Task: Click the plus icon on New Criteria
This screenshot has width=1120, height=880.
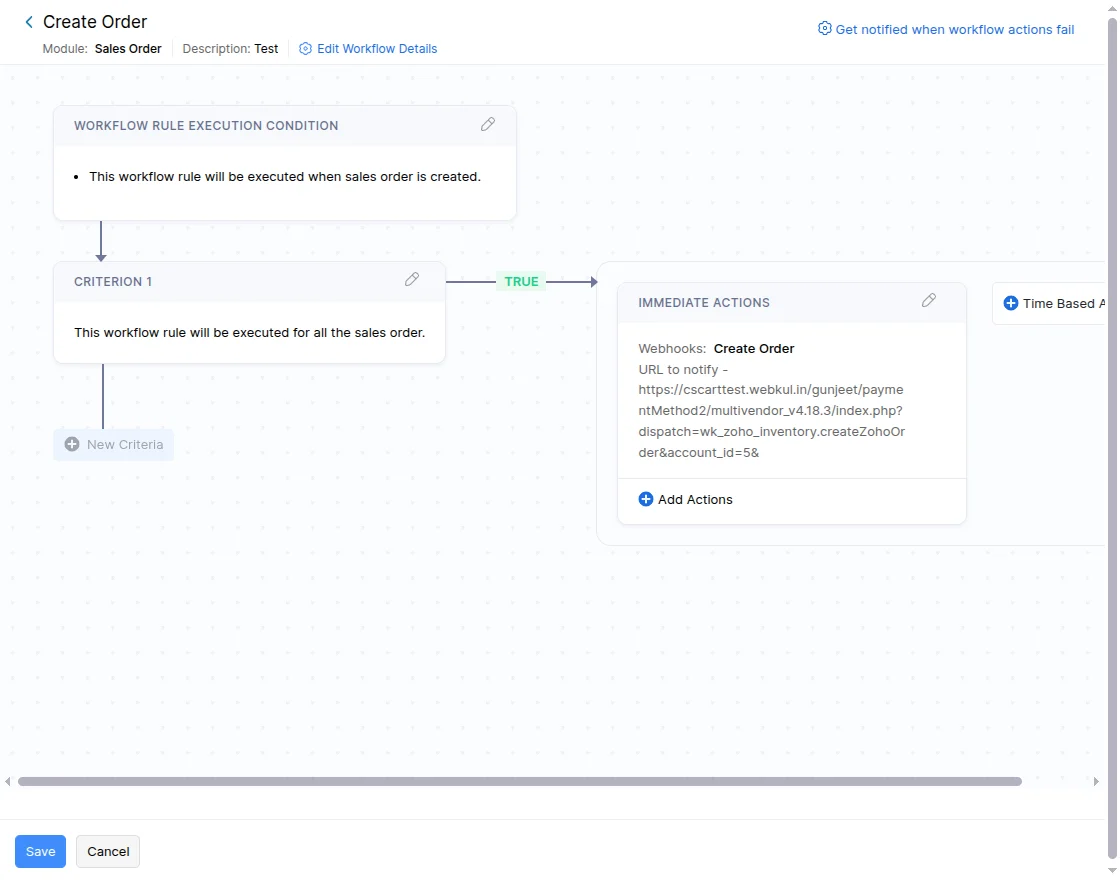Action: pos(72,444)
